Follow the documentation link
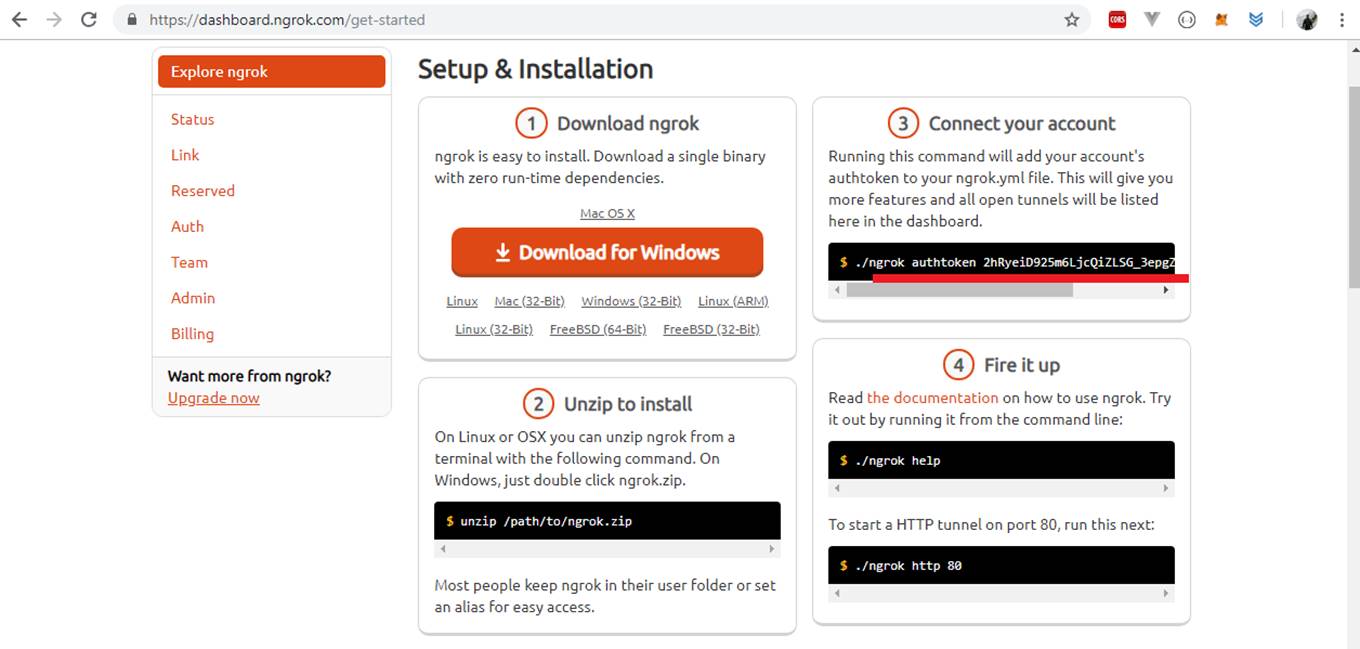The image size is (1360, 649). tap(932, 397)
